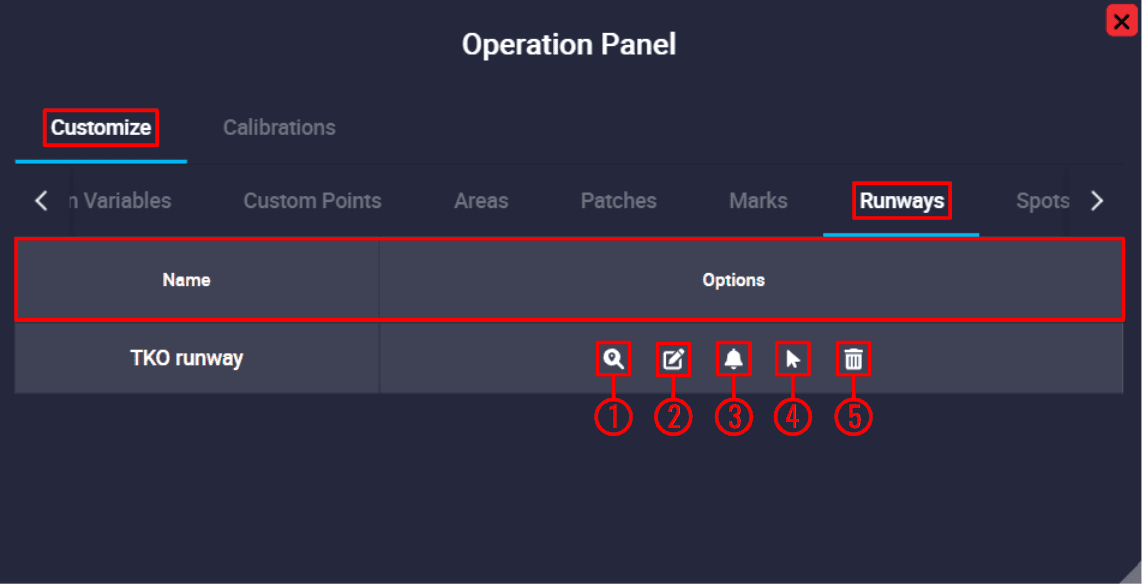Go to the Custom Points tab
This screenshot has height=586, width=1142.
[x=312, y=201]
